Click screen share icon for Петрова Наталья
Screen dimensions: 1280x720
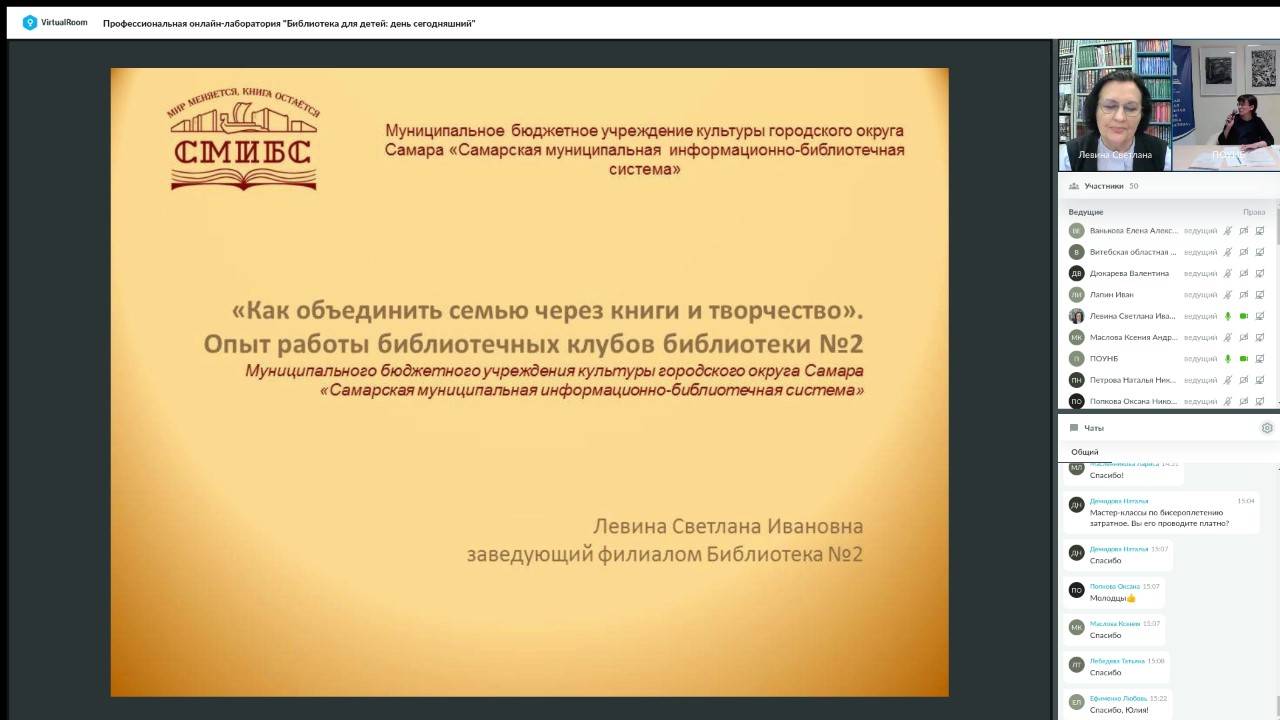click(x=1260, y=380)
